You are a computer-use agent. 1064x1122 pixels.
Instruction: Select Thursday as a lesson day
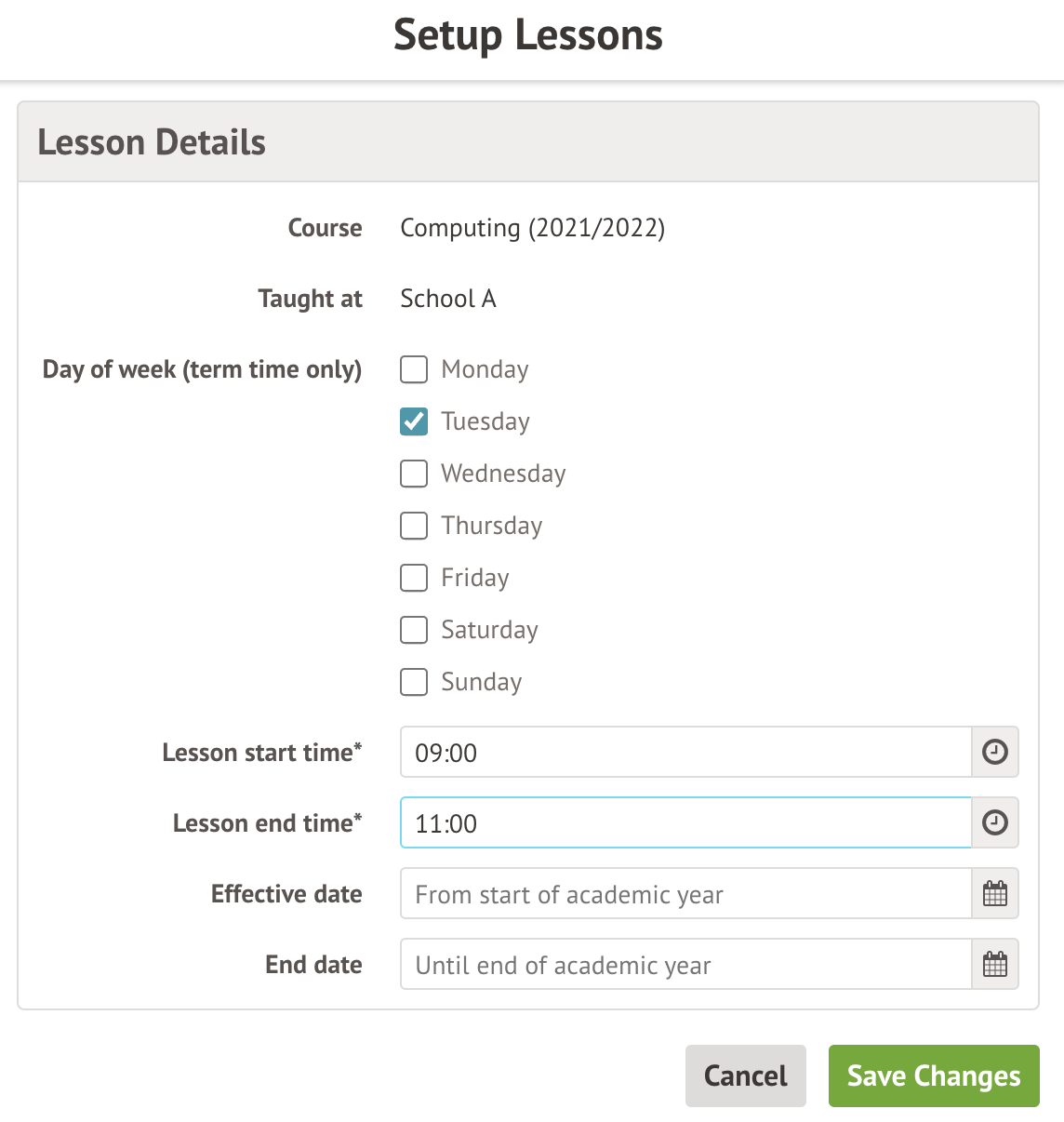tap(414, 526)
